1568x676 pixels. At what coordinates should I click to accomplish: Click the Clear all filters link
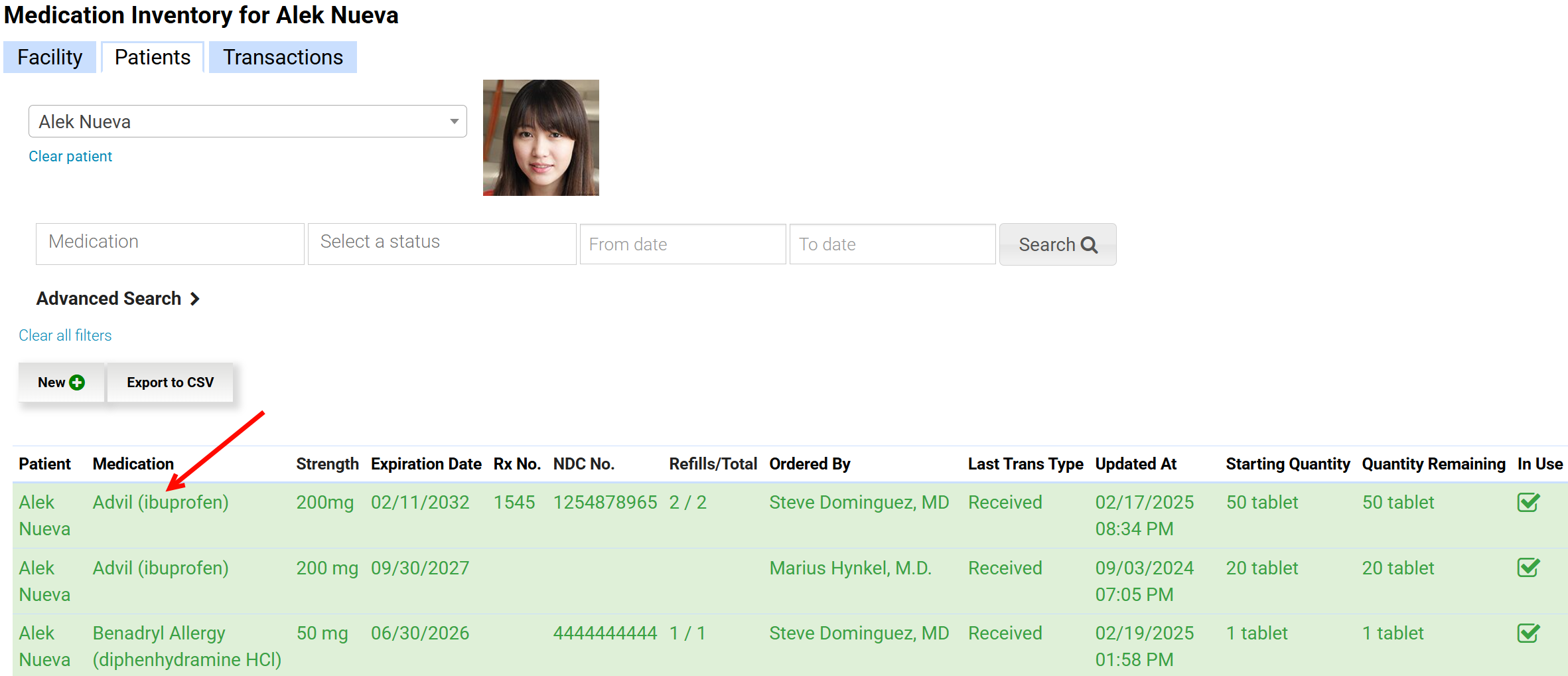point(65,335)
